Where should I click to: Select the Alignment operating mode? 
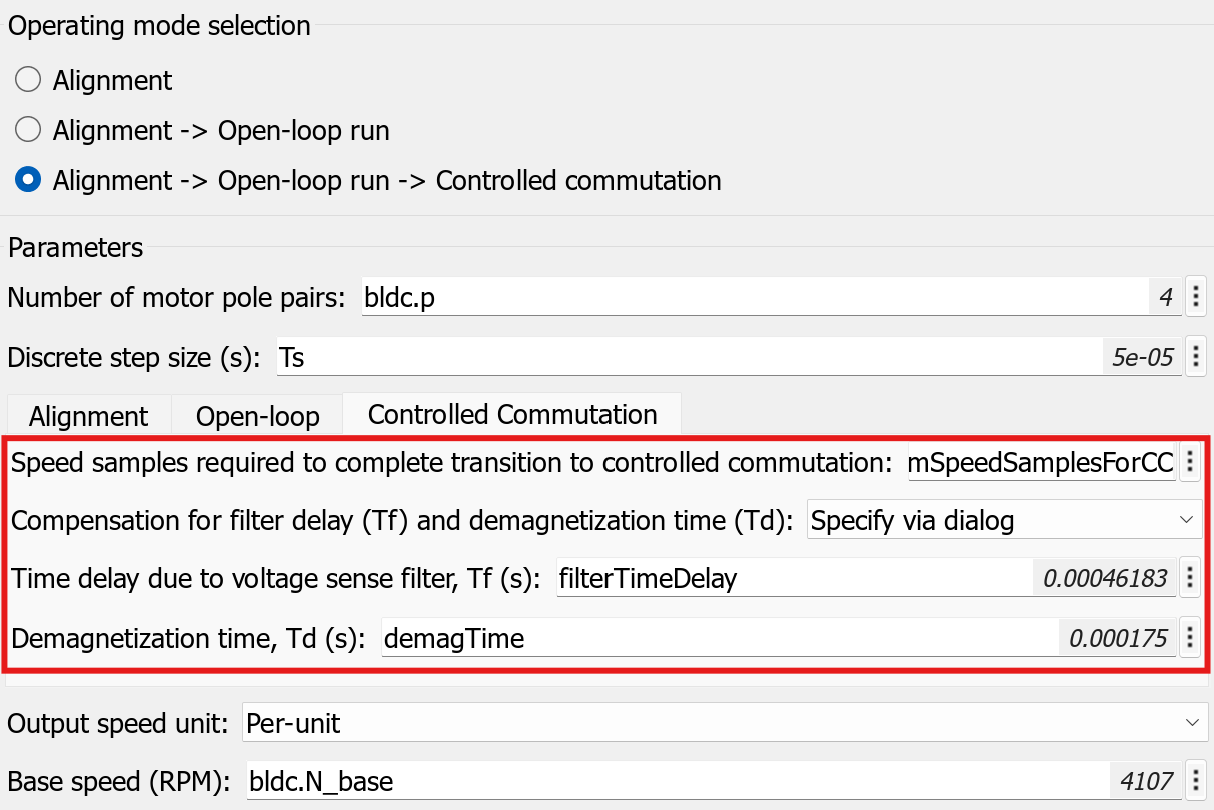(28, 80)
